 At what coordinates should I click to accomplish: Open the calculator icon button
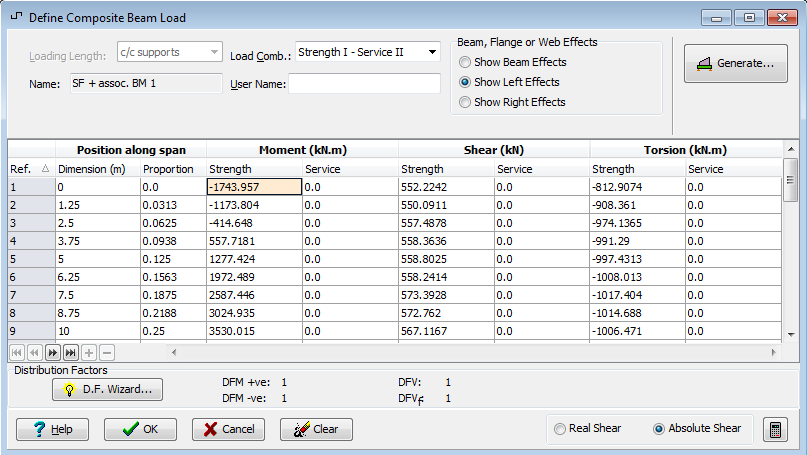(773, 429)
